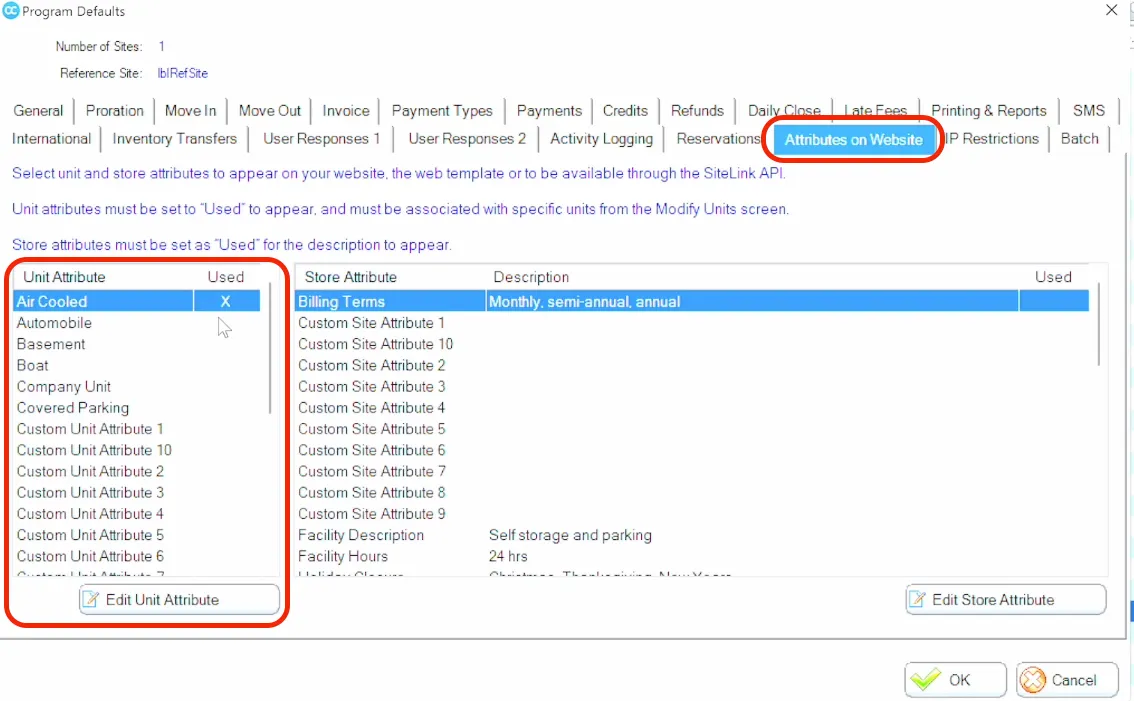Switch to the Batch tab

[1079, 139]
